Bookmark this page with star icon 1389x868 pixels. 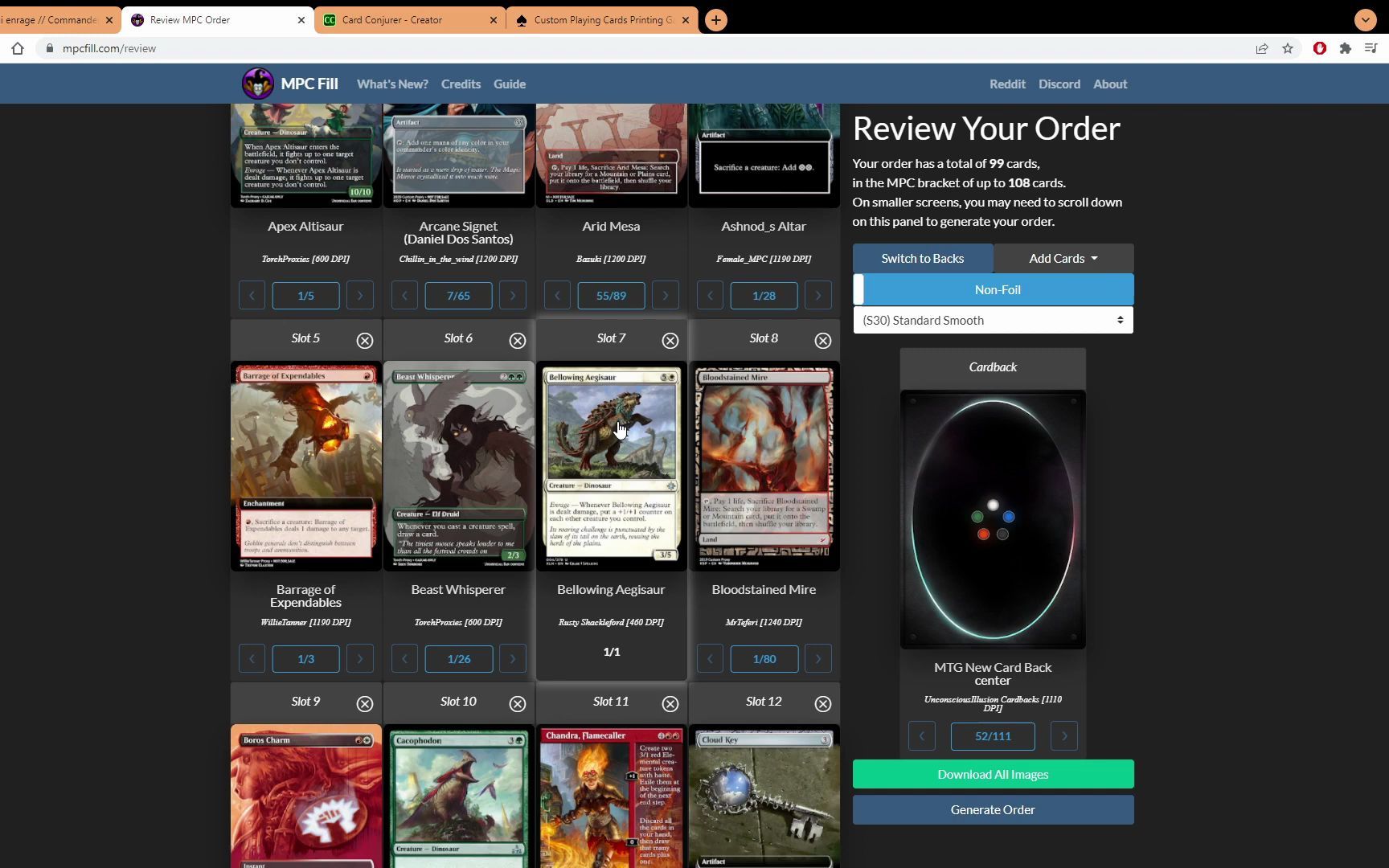(1288, 48)
